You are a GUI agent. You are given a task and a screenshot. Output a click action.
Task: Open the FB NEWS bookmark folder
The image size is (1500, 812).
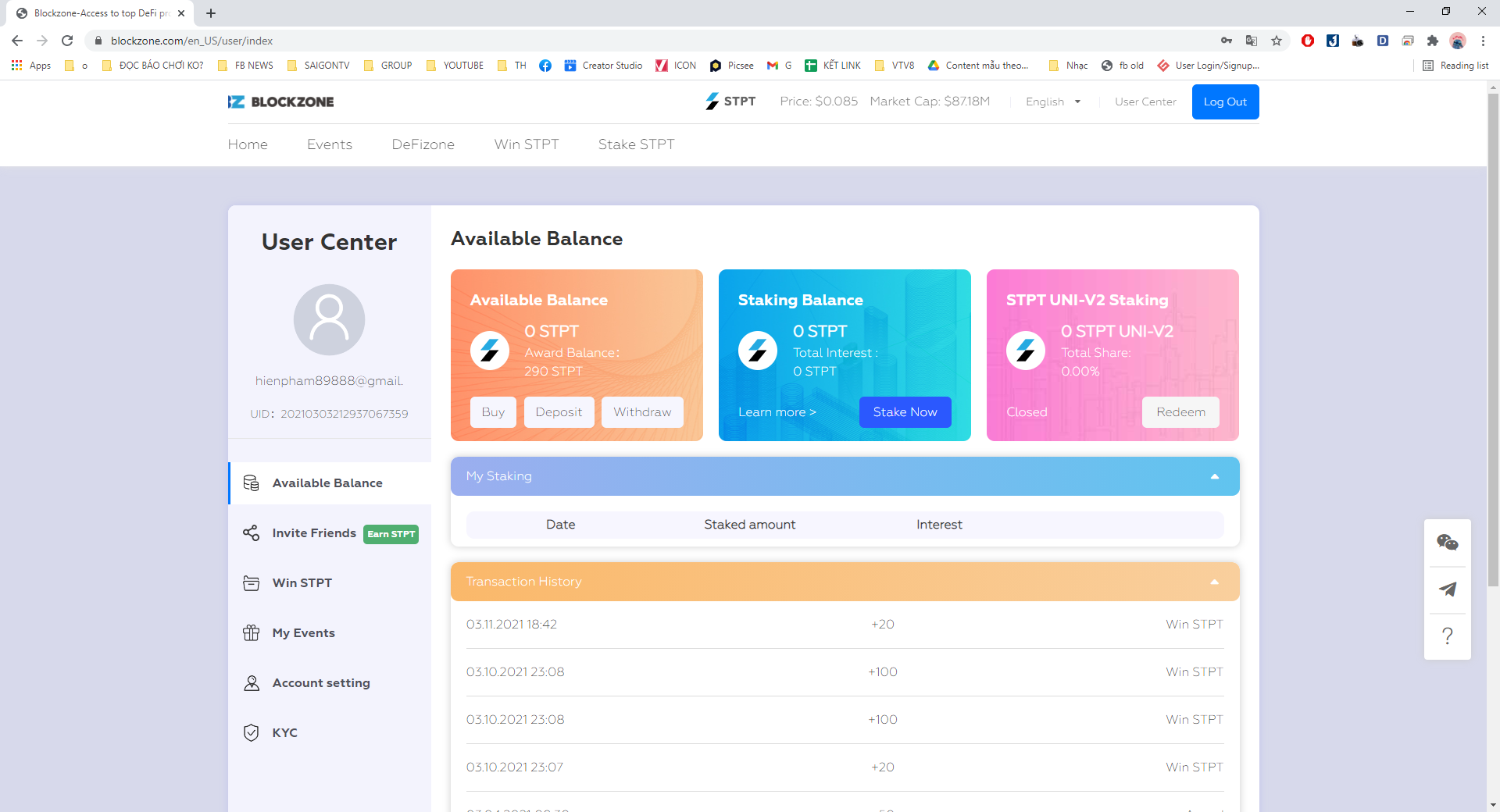(x=246, y=66)
